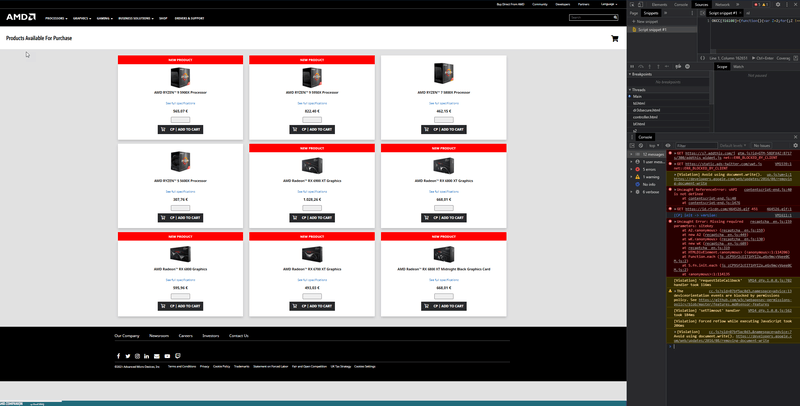Image resolution: width=800 pixels, height=406 pixels.
Task: Toggle console sidebar icon
Action: coord(632,145)
